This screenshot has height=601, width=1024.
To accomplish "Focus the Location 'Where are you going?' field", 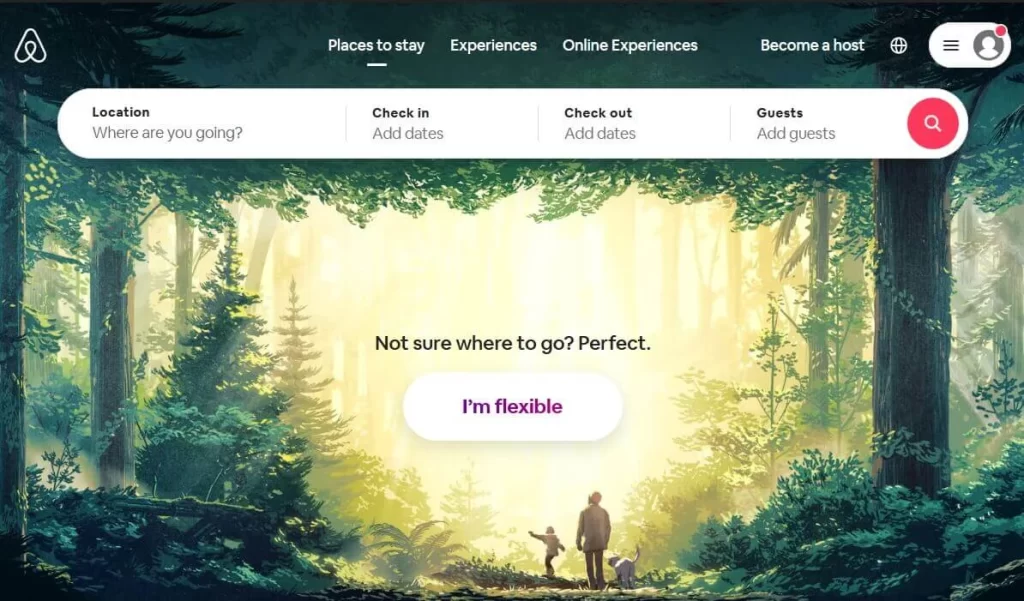I will (202, 123).
